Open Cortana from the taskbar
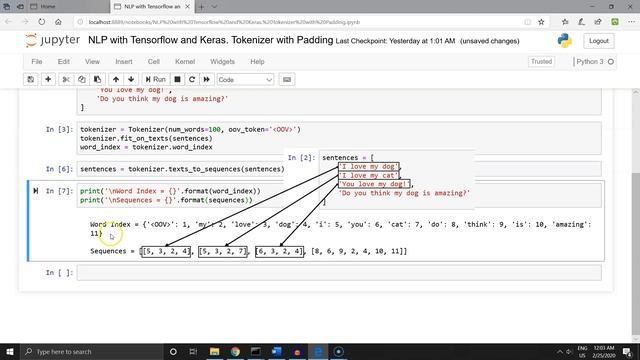This screenshot has height=360, width=640. click(173, 351)
